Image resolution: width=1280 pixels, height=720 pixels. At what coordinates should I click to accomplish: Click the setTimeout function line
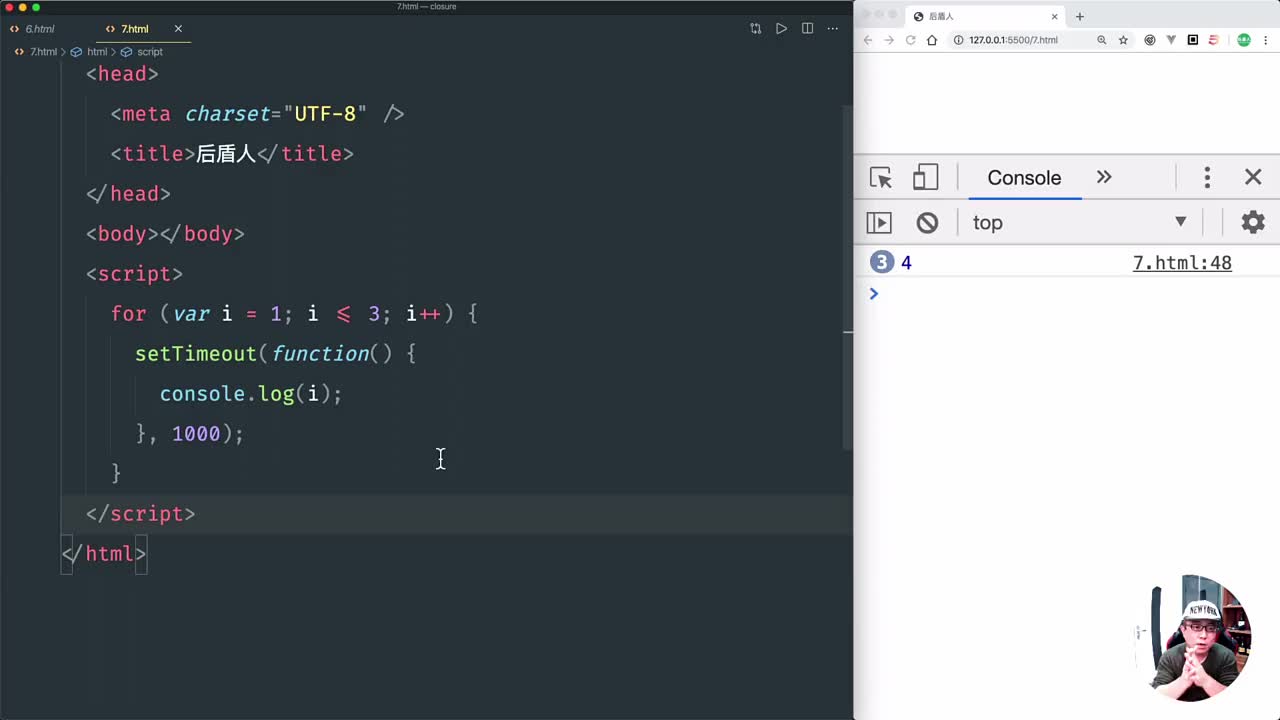tap(275, 354)
